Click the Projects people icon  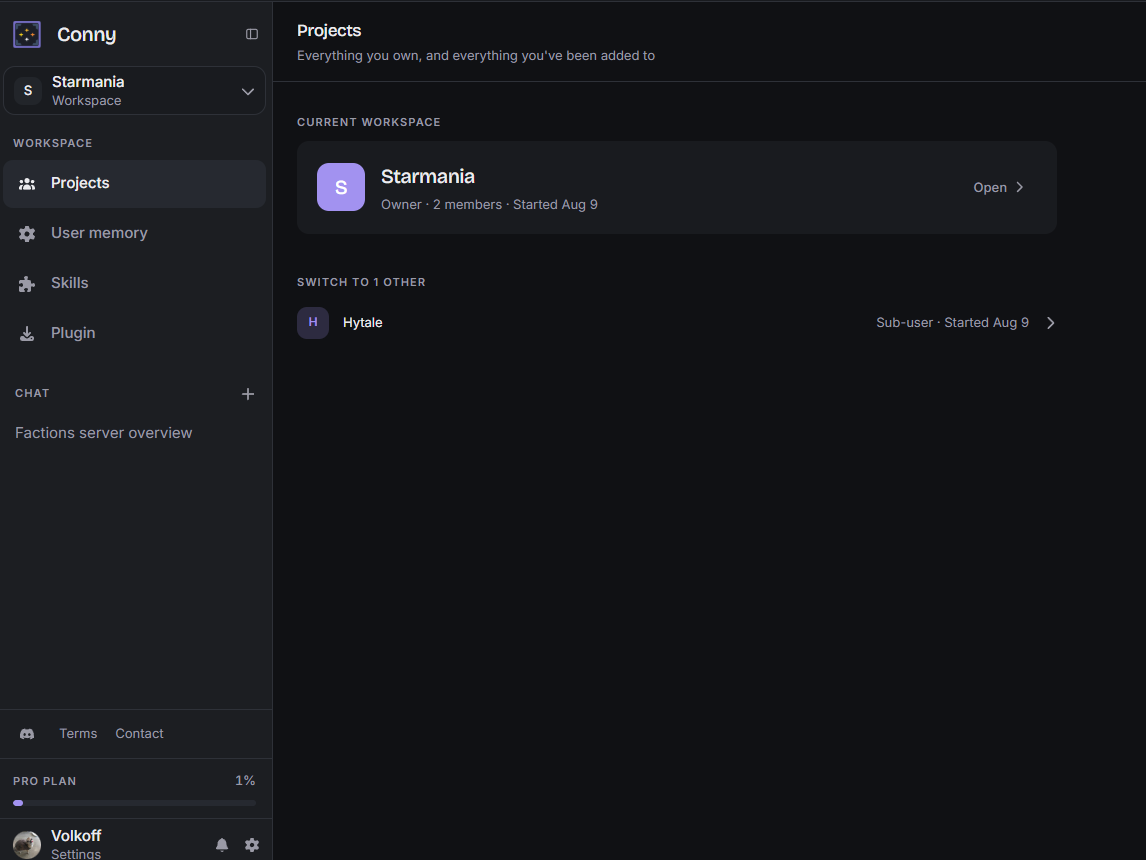point(27,184)
